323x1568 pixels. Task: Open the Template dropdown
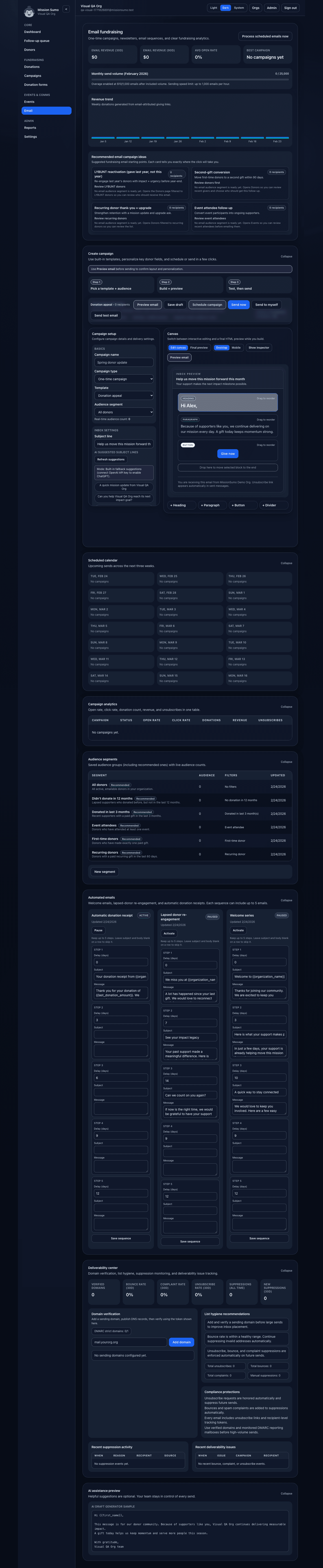coord(124,396)
